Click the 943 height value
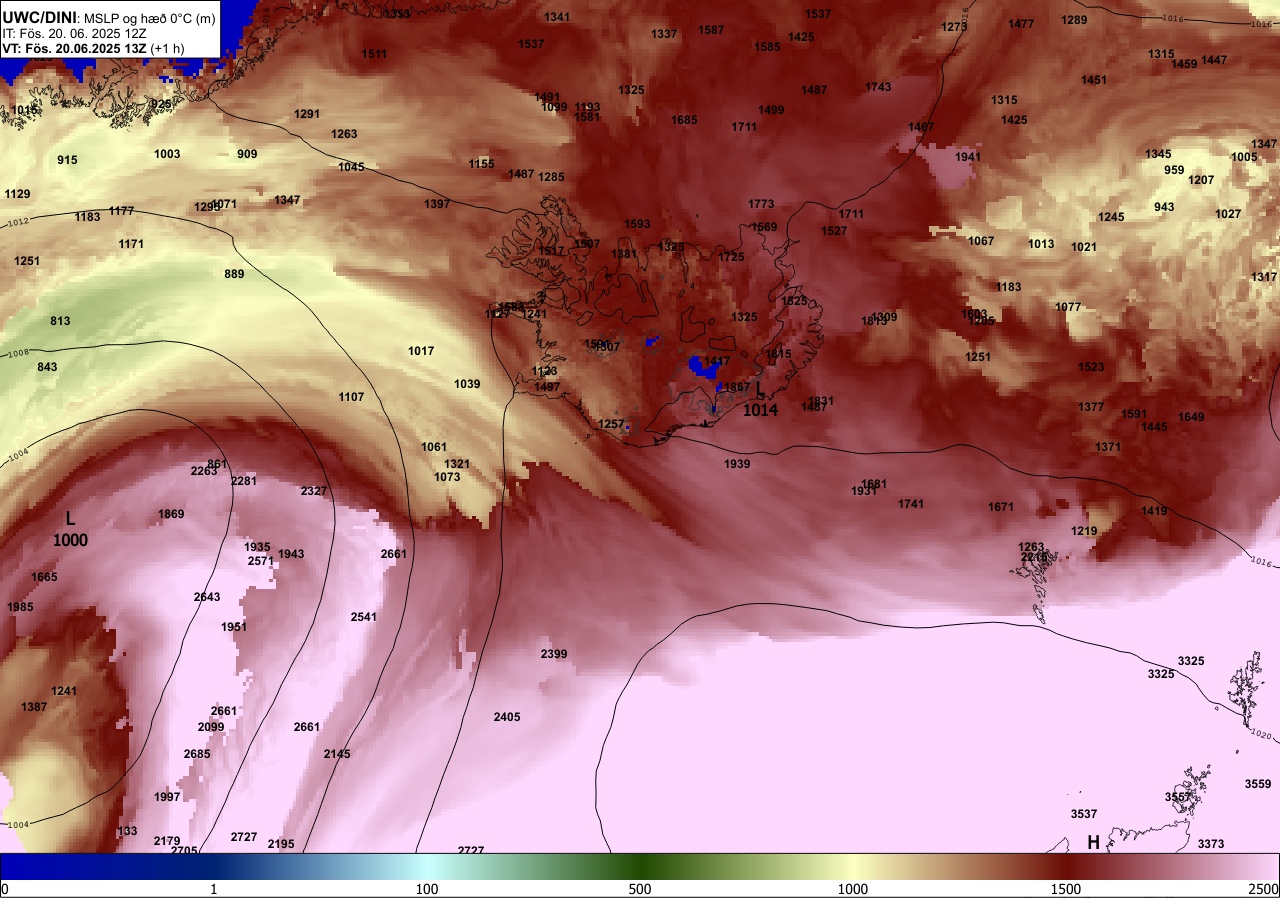1280x898 pixels. [1164, 207]
